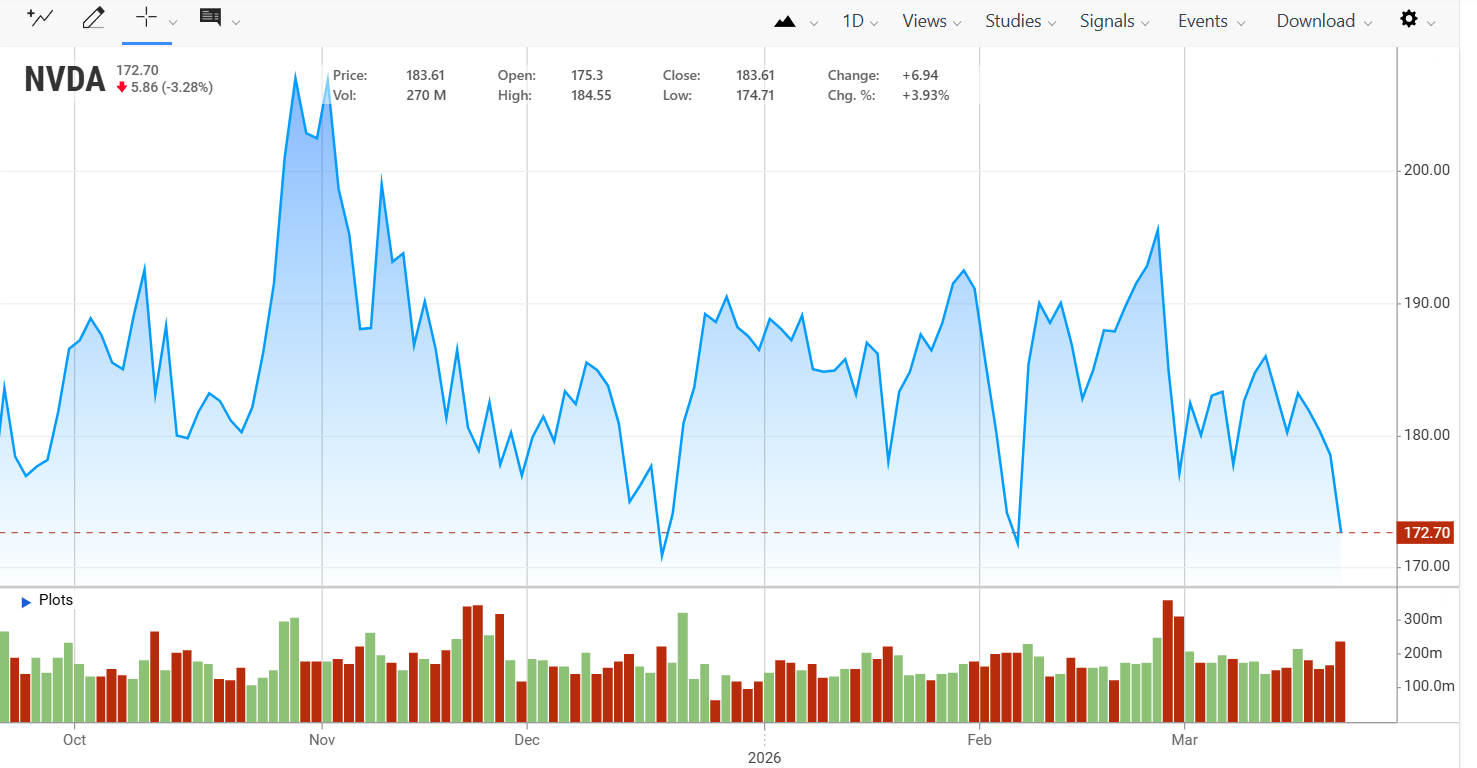Select the Vol value 270 M

point(426,96)
